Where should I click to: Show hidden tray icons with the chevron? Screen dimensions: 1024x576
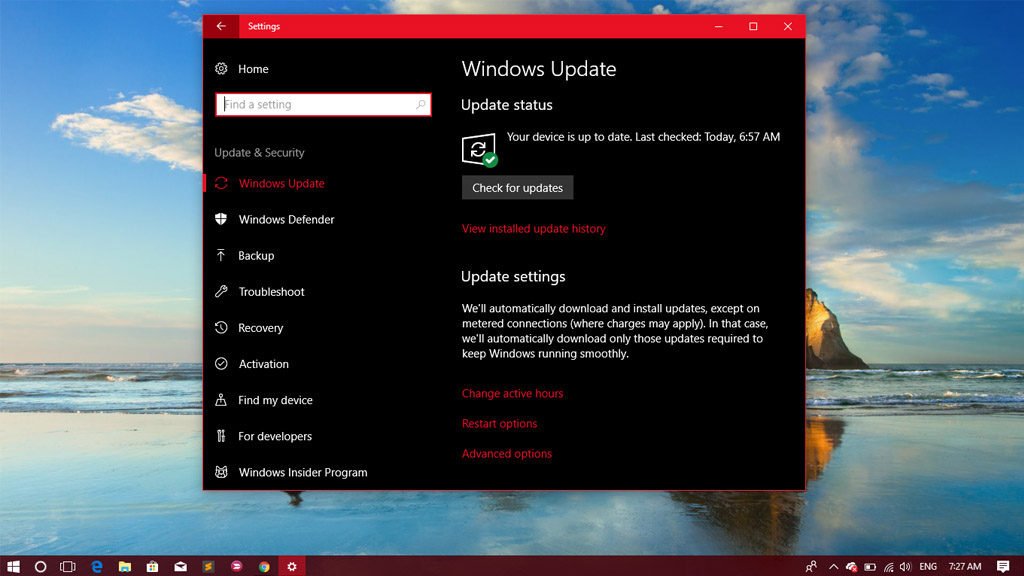click(x=833, y=566)
